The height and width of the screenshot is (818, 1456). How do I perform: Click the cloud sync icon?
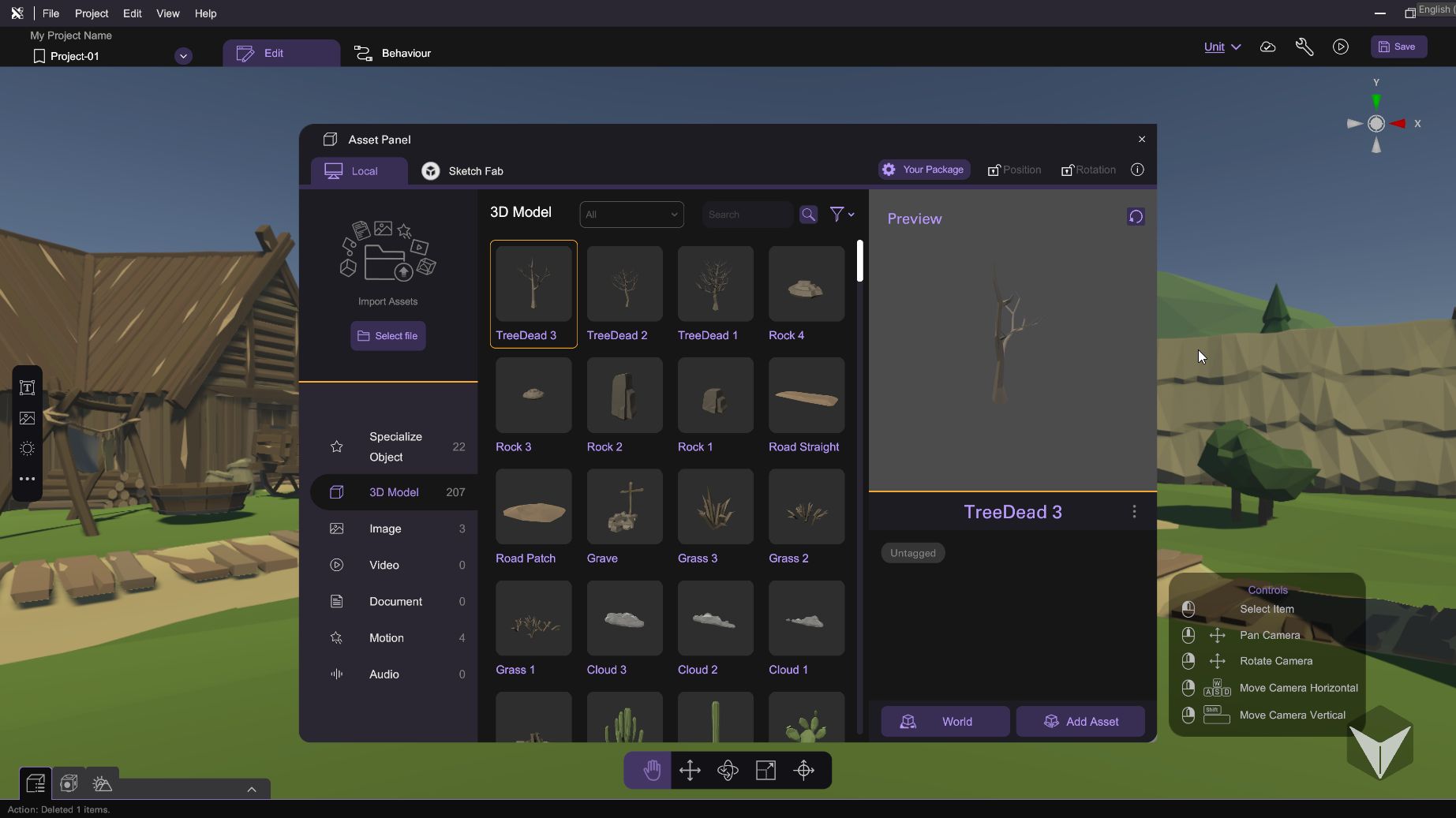coord(1267,47)
